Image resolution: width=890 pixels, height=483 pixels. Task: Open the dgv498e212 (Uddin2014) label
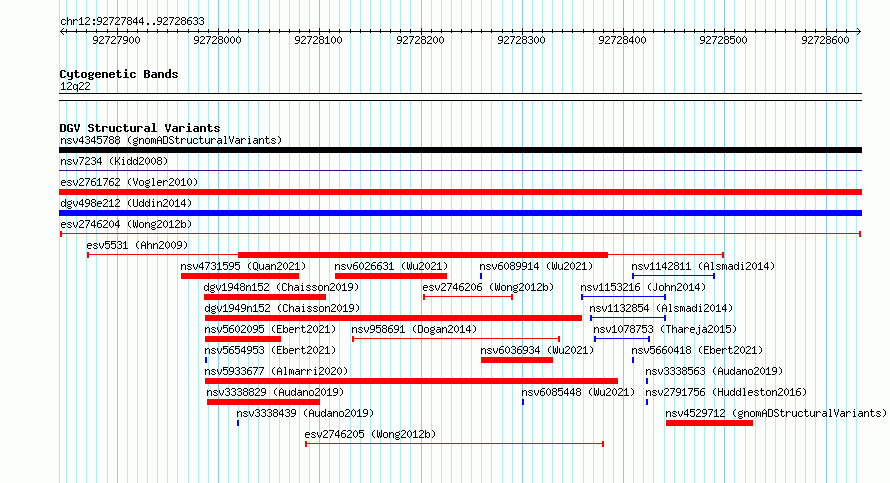tap(126, 203)
